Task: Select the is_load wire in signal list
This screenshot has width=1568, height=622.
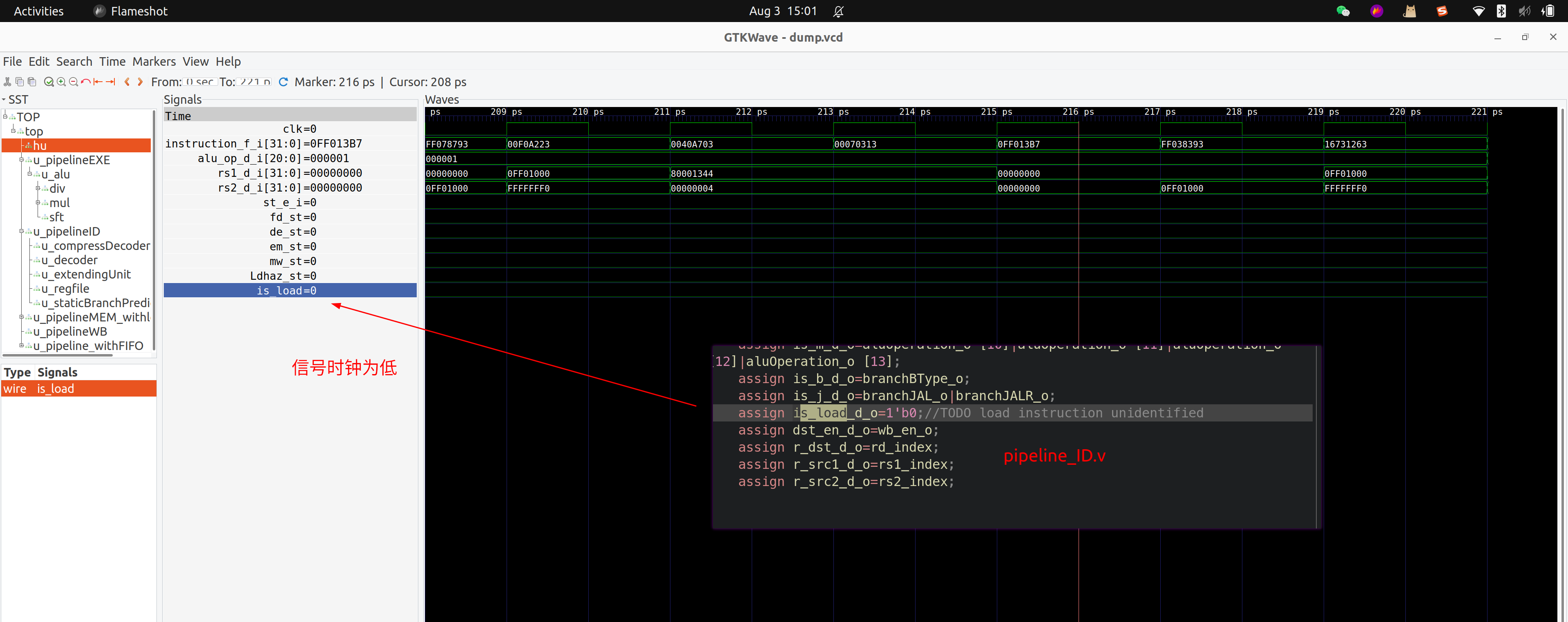Action: [x=79, y=388]
